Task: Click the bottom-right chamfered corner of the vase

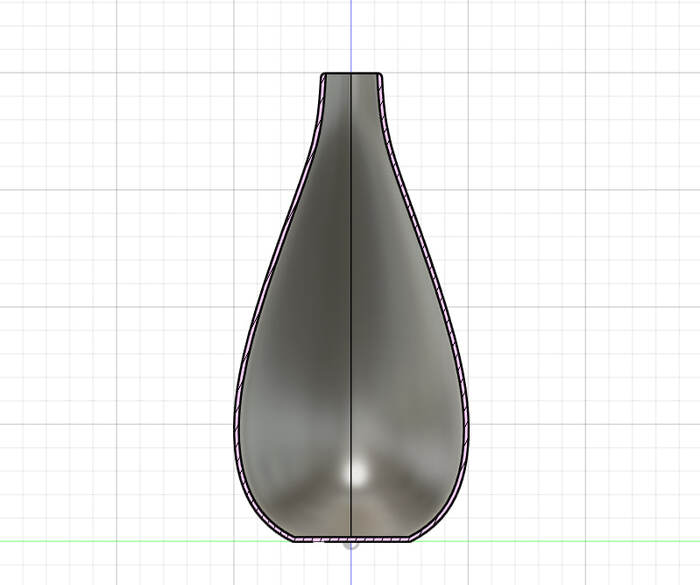Action: pyautogui.click(x=421, y=535)
